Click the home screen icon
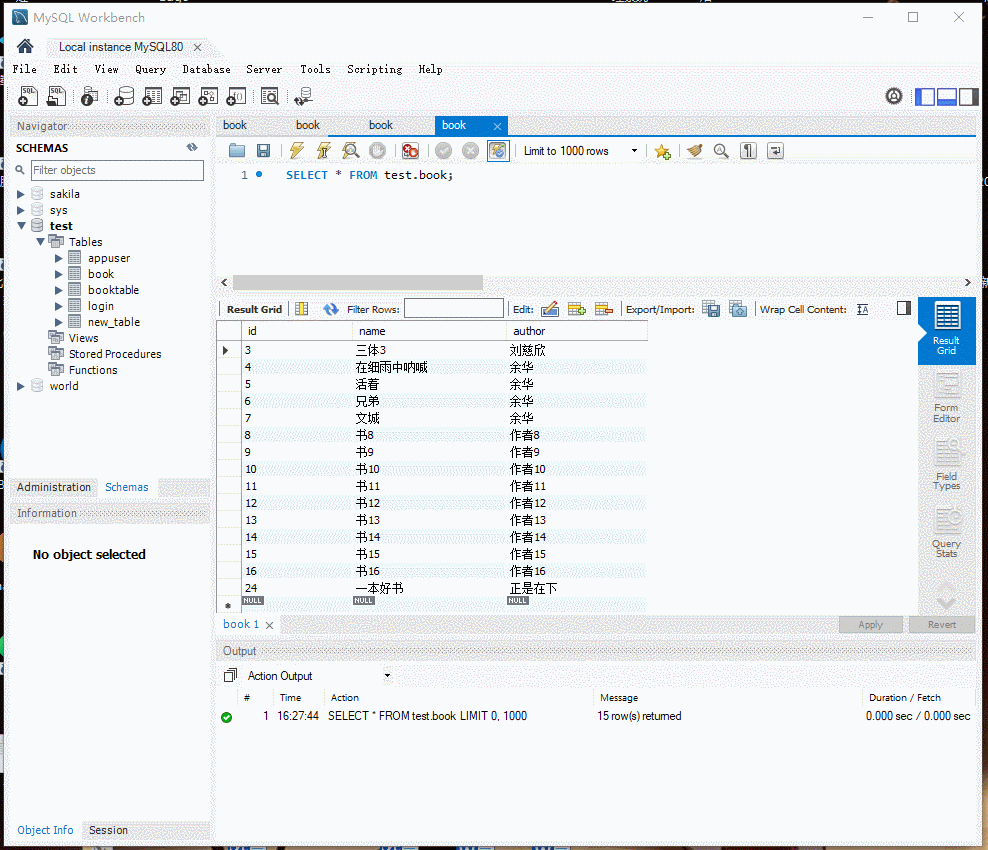 tap(25, 46)
